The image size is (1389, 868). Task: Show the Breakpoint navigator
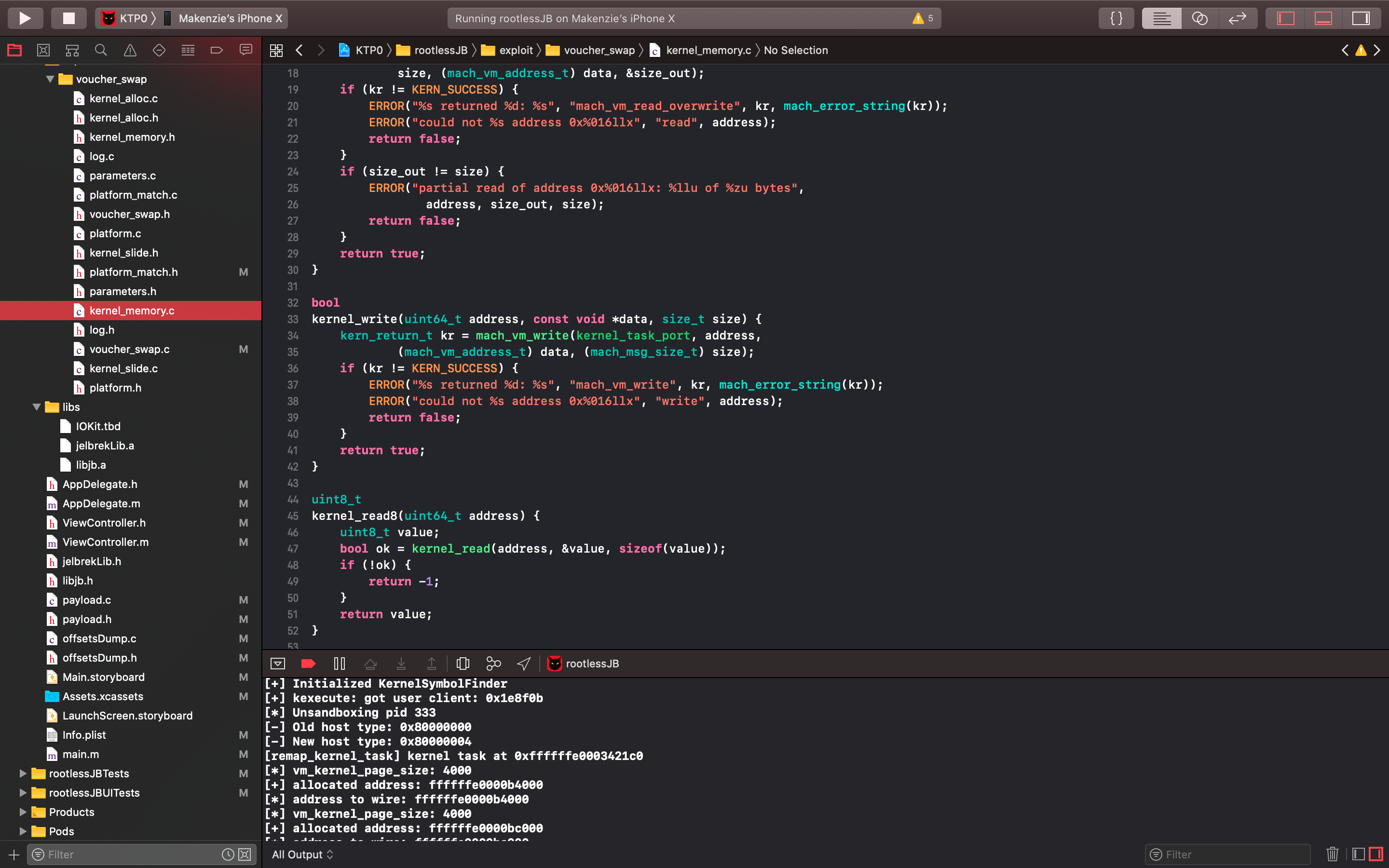click(x=217, y=51)
